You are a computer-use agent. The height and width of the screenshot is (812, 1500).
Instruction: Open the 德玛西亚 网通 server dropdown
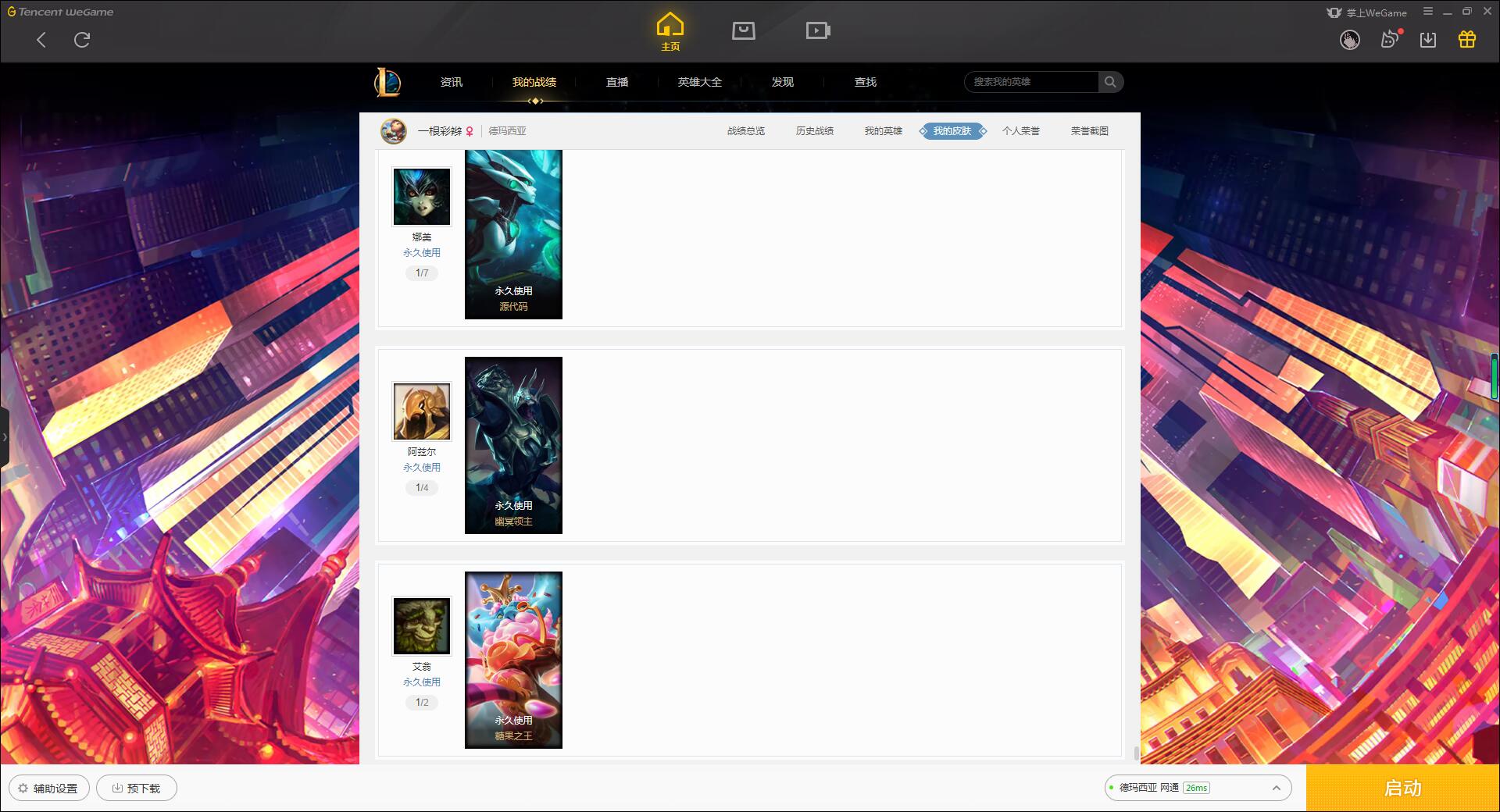pyautogui.click(x=1198, y=788)
